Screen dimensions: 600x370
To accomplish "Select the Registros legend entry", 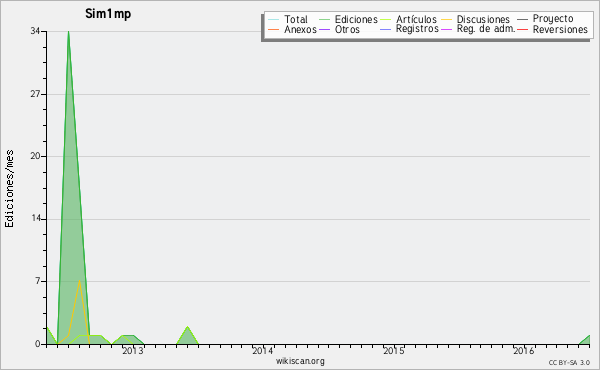I will 417,29.
